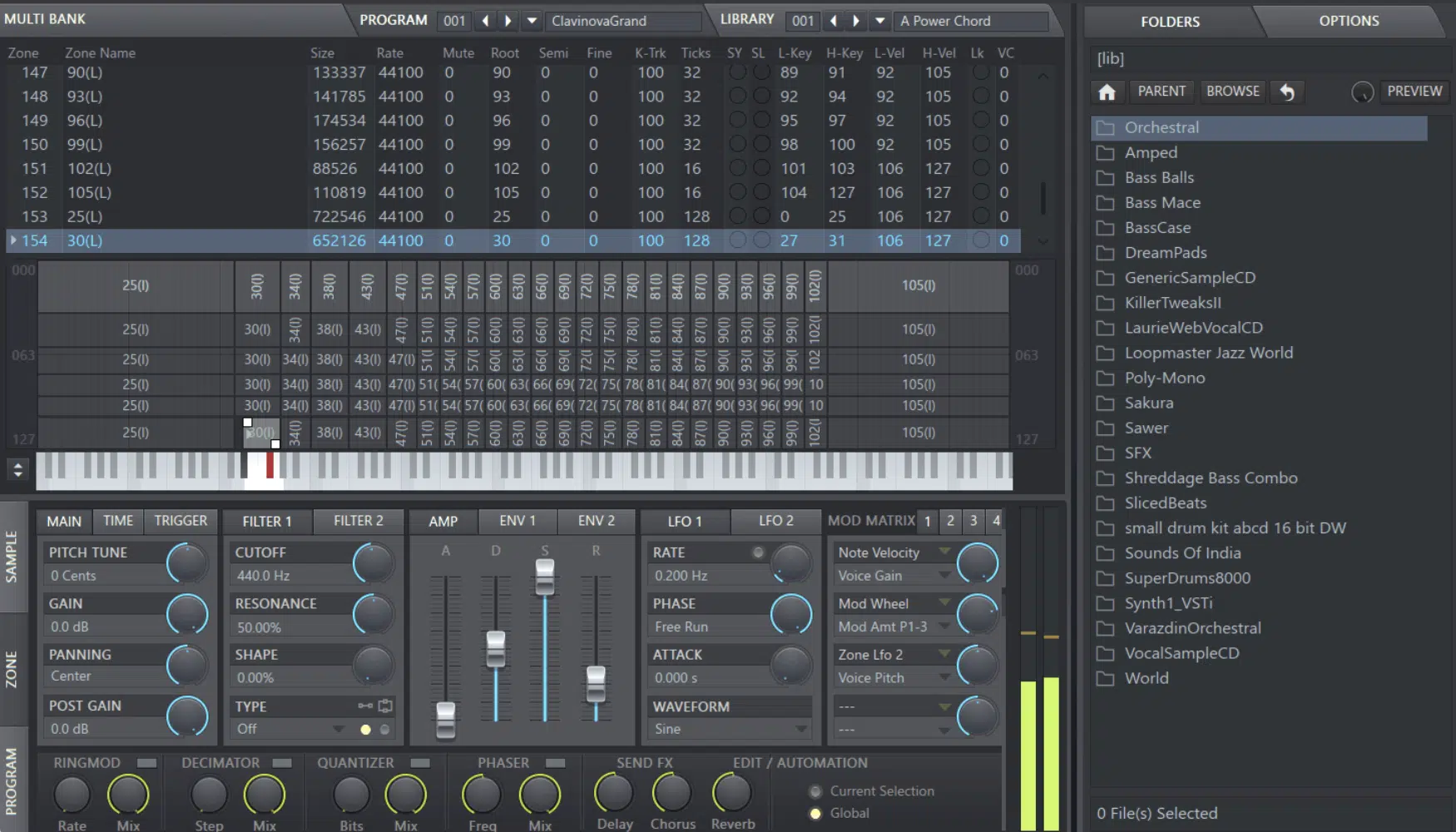This screenshot has width=1456, height=832.
Task: Go to the next library entry with the right arrow
Action: point(855,21)
